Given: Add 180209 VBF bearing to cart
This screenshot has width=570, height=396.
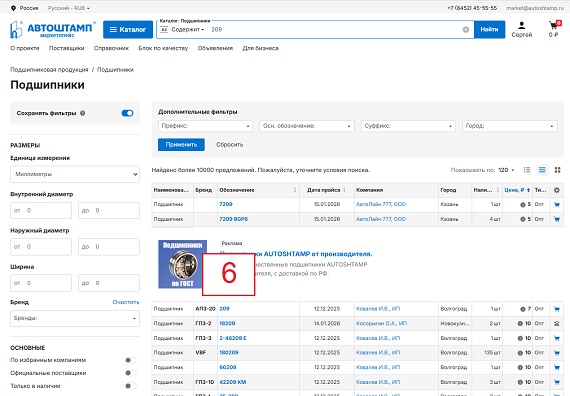Looking at the screenshot, I should [x=557, y=353].
